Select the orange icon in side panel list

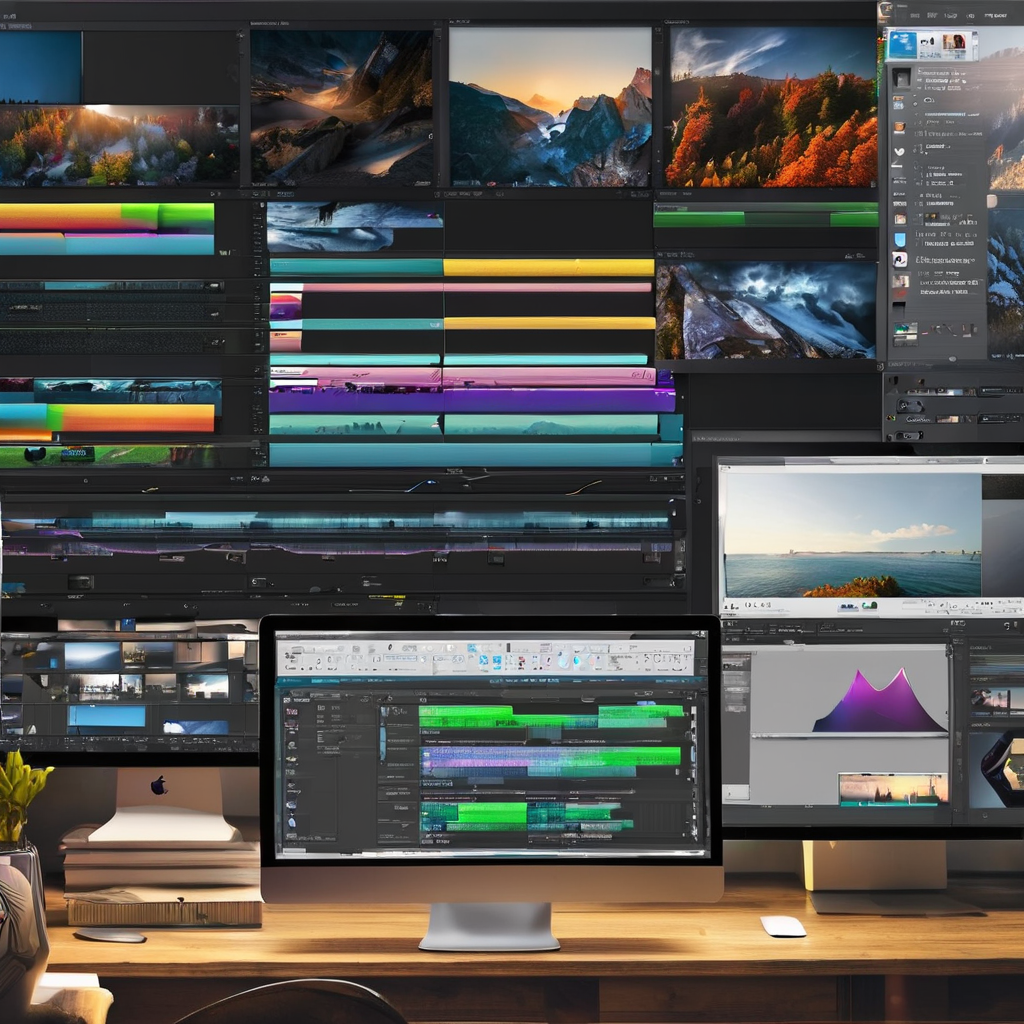click(900, 127)
